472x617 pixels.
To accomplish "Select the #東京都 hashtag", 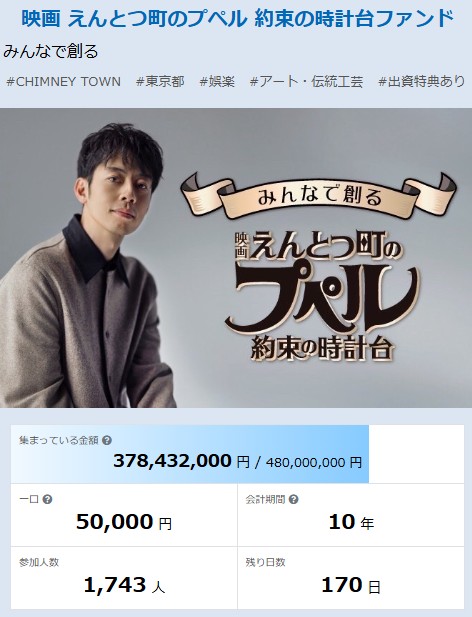I will (x=160, y=81).
